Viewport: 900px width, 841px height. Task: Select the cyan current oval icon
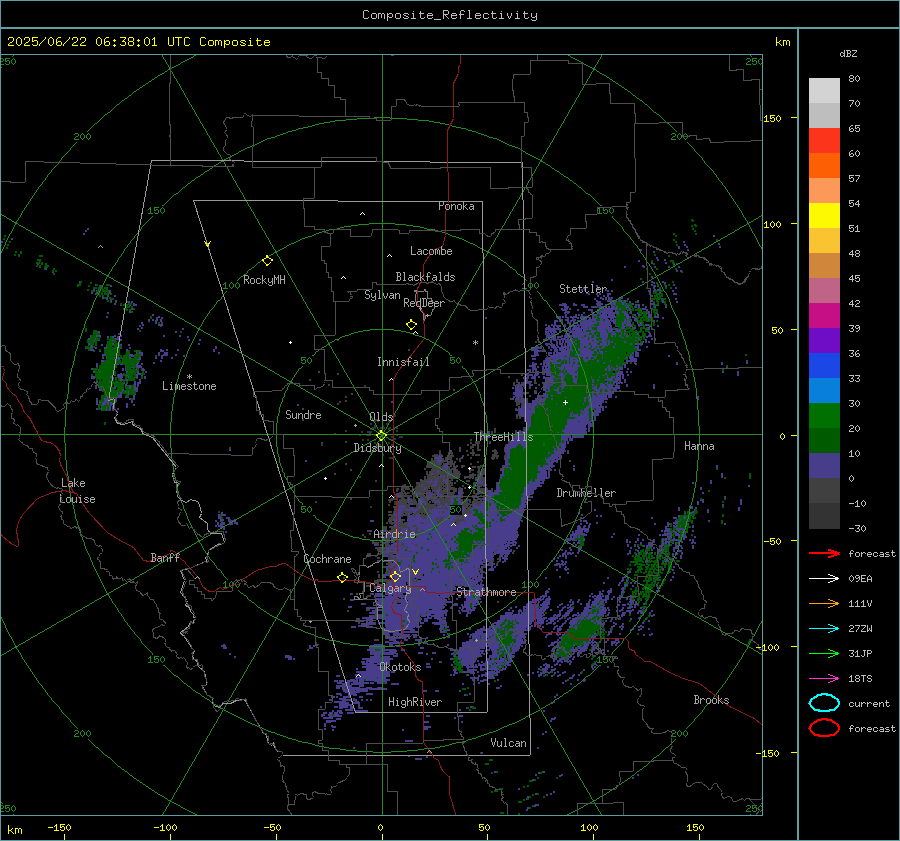click(824, 703)
